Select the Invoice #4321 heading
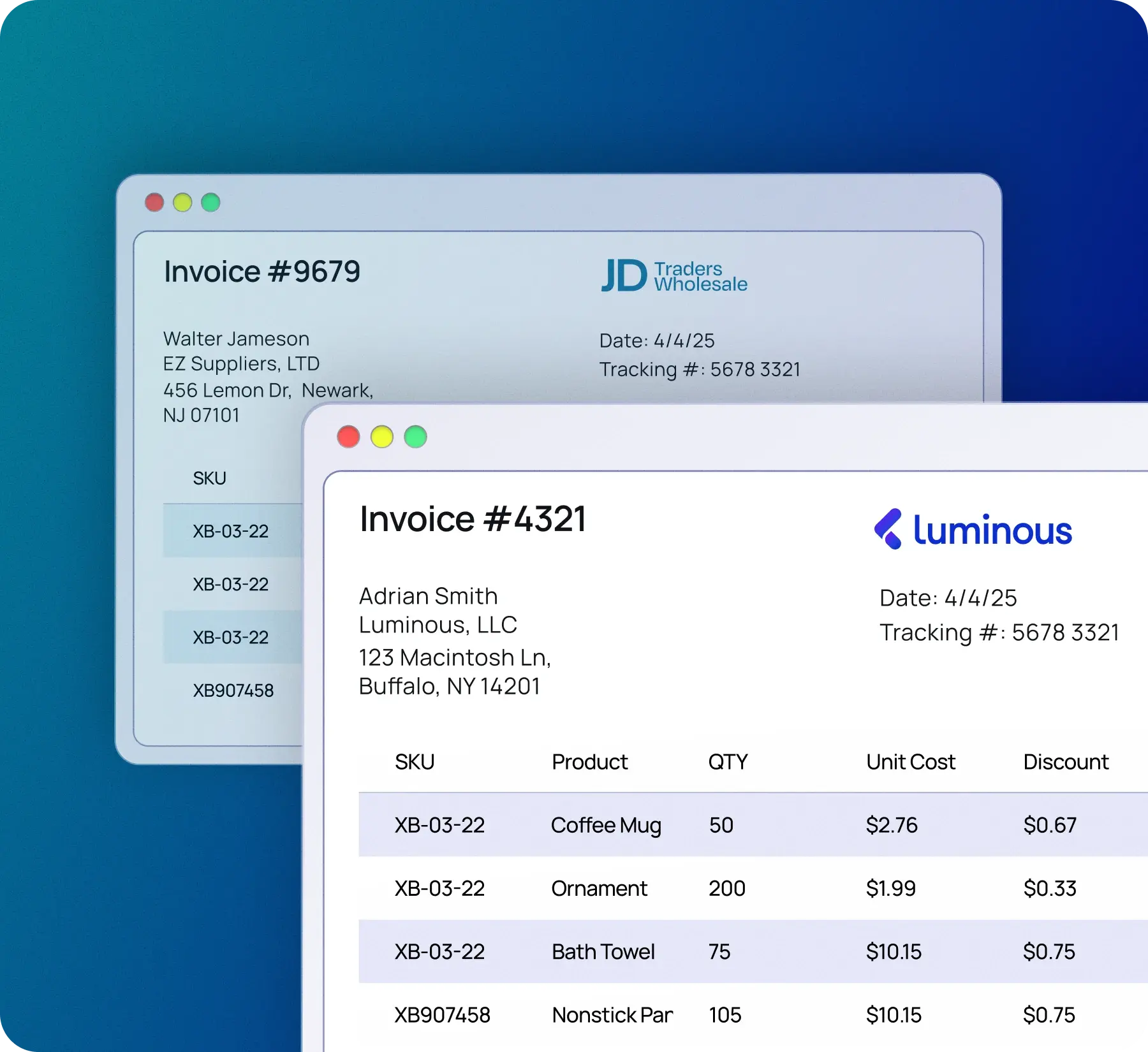1148x1052 pixels. (473, 519)
